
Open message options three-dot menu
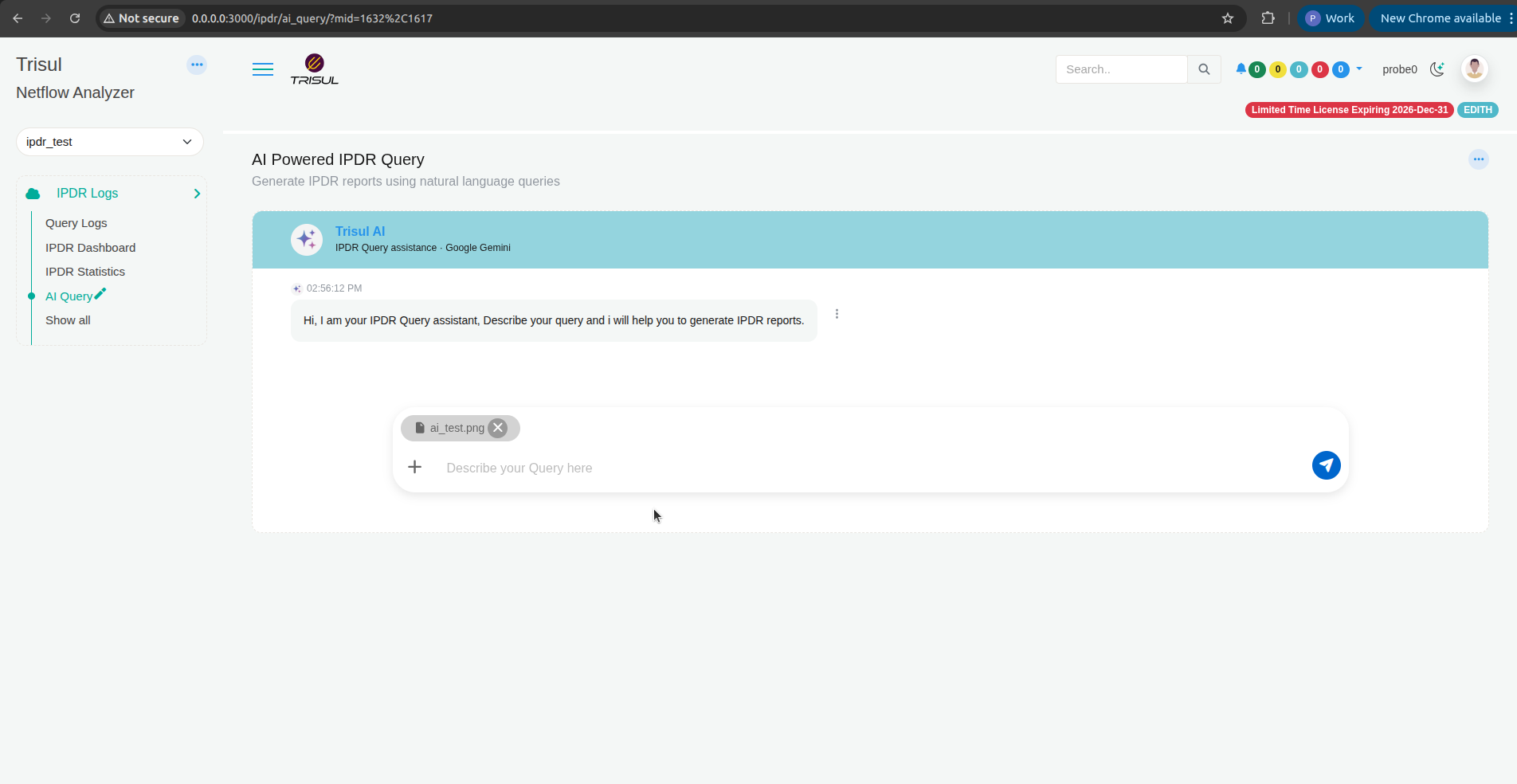pos(837,314)
